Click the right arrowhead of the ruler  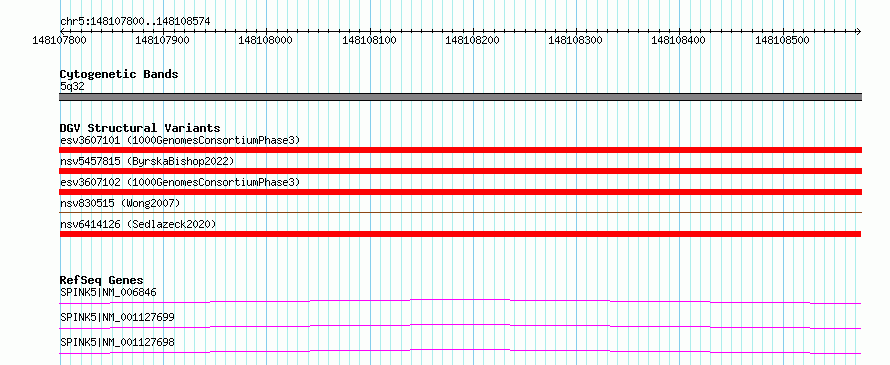pos(858,31)
